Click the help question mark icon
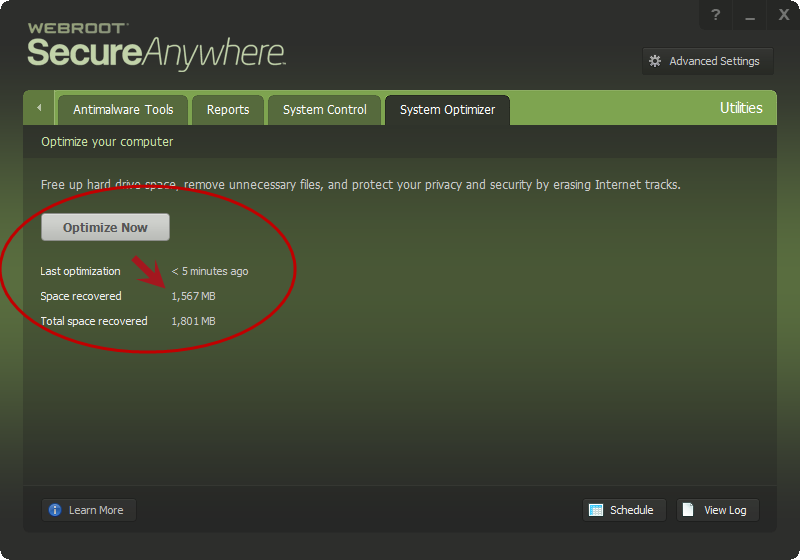The width and height of the screenshot is (800, 560). point(715,15)
